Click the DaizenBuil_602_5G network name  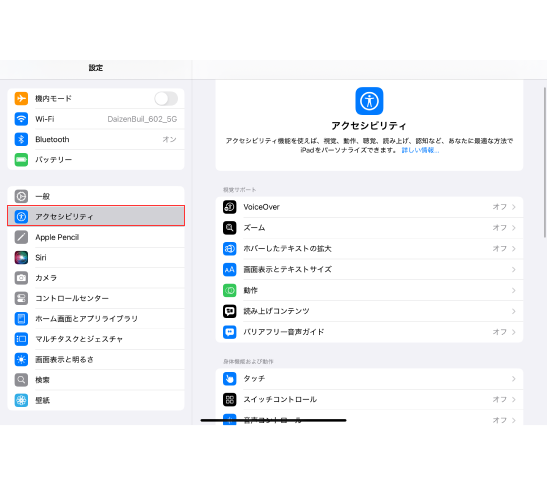coord(142,119)
